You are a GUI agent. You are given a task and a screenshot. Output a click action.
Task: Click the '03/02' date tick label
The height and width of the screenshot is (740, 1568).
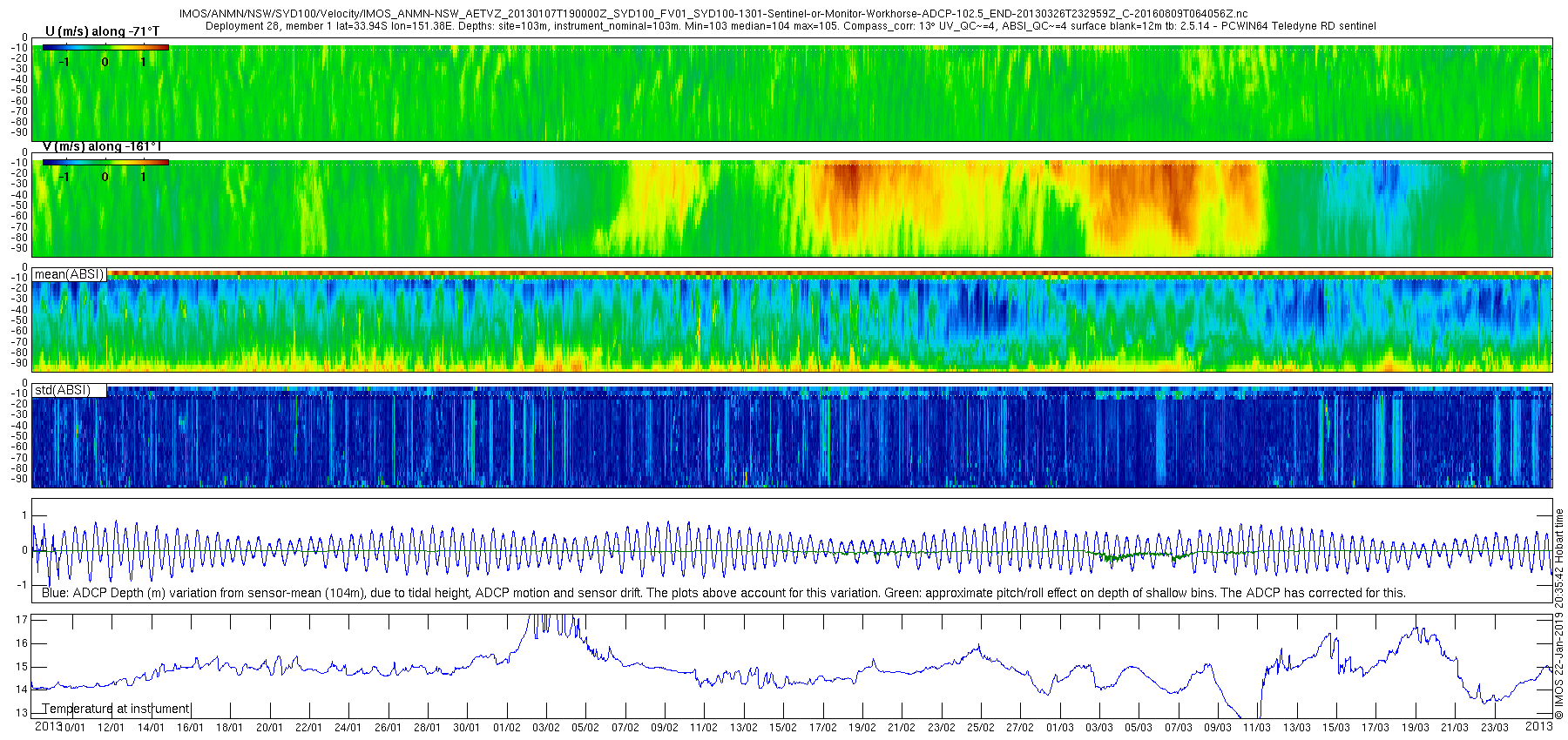(545, 728)
